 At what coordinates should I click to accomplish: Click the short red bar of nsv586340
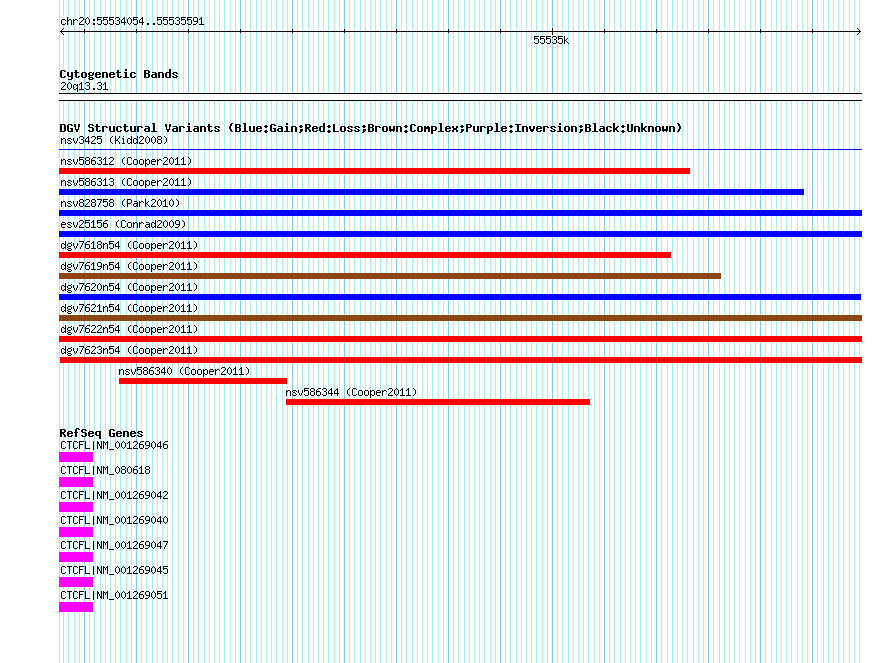(203, 381)
